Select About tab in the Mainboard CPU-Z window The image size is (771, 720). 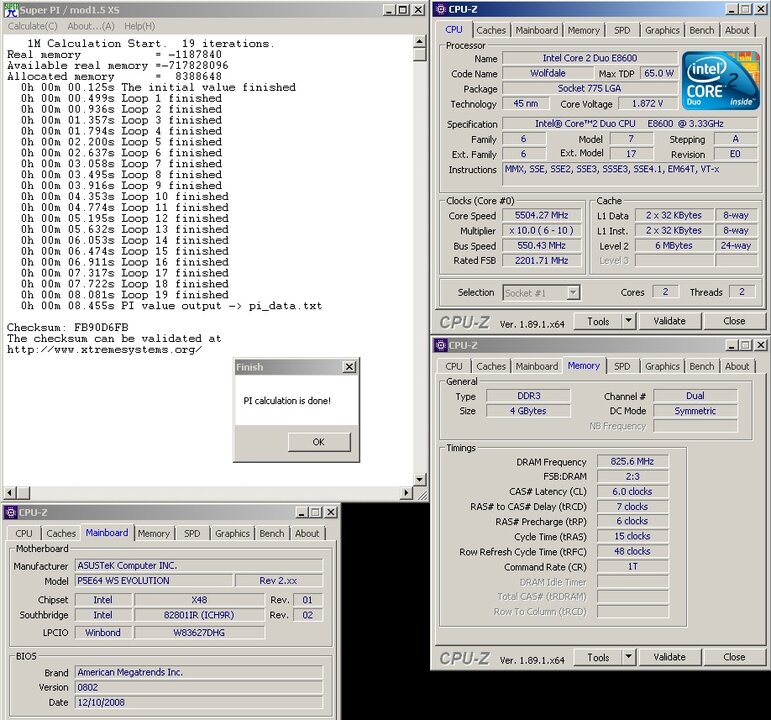coord(307,534)
